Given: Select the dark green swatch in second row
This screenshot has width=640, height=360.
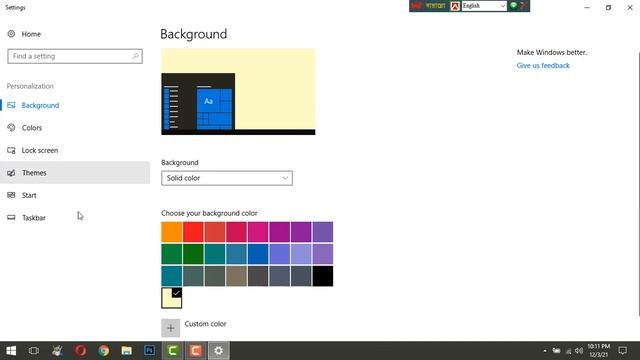Looking at the screenshot, I should (x=193, y=254).
